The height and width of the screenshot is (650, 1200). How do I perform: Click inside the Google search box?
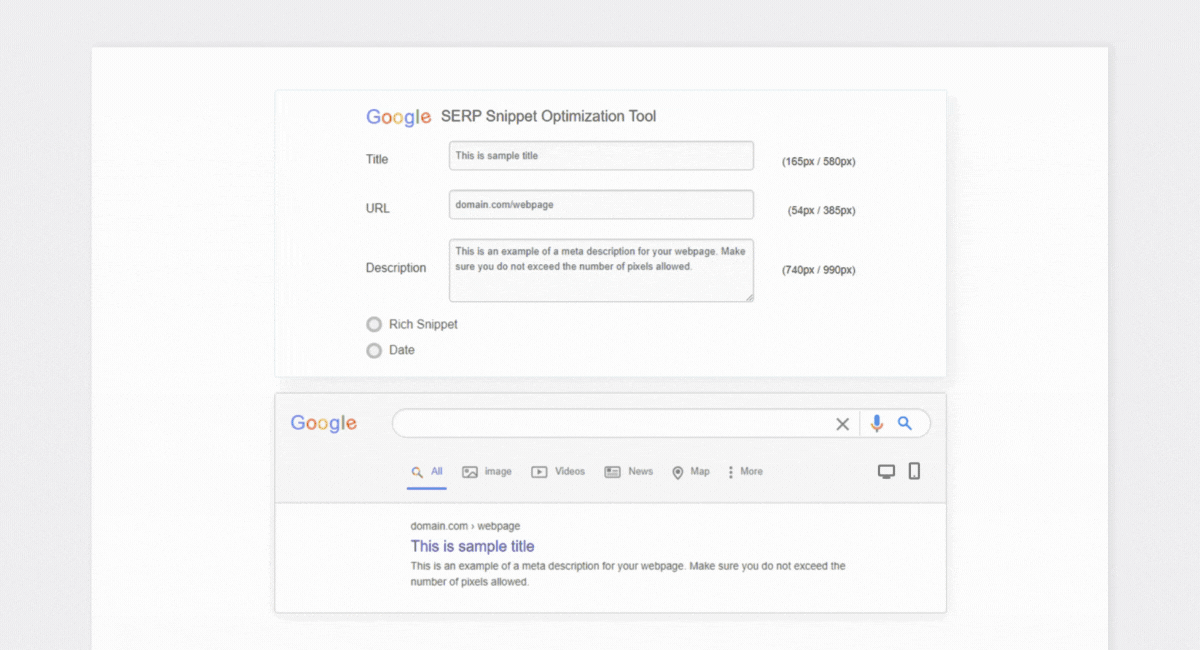point(612,423)
